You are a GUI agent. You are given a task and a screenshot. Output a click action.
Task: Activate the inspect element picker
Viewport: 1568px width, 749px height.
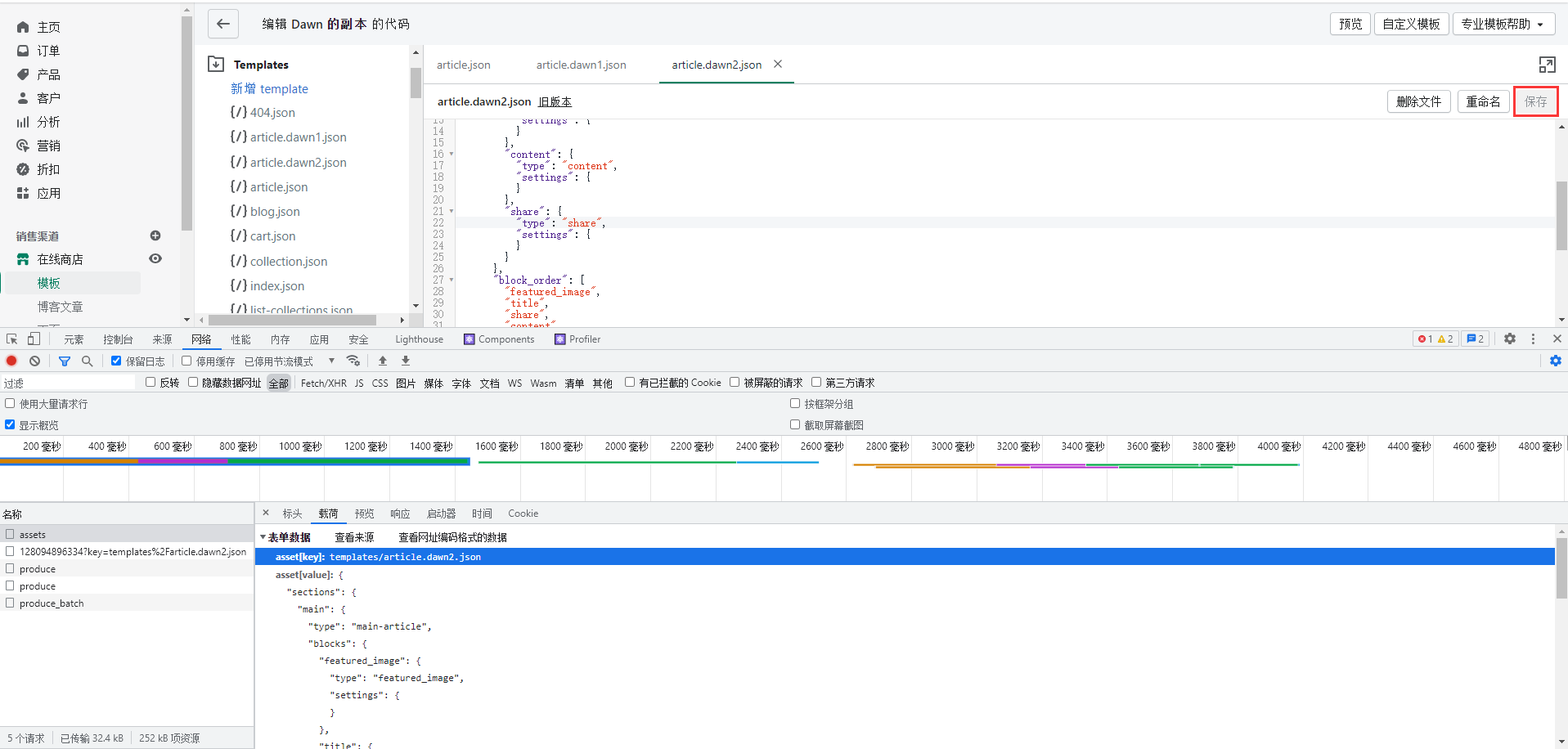[12, 339]
